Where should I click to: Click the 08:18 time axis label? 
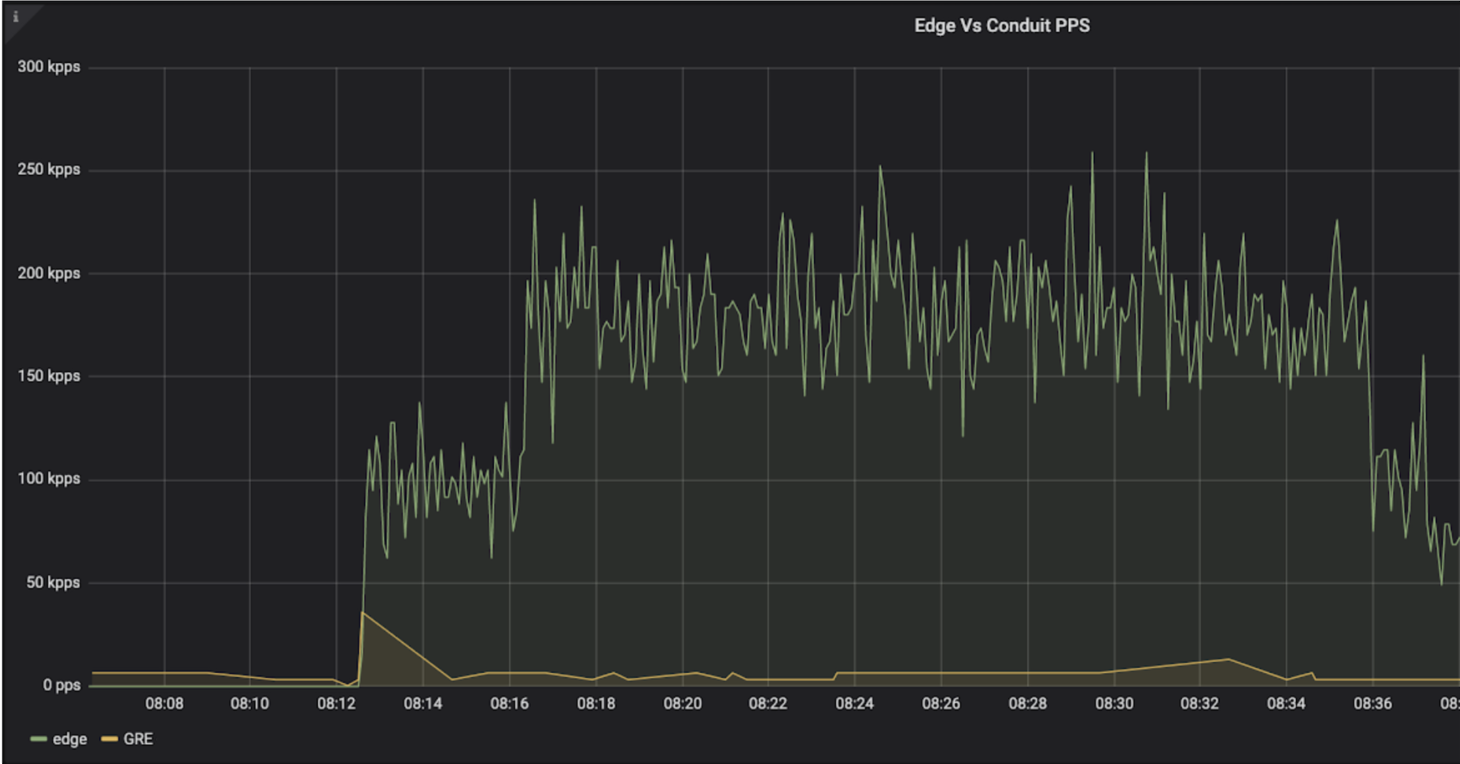click(596, 704)
